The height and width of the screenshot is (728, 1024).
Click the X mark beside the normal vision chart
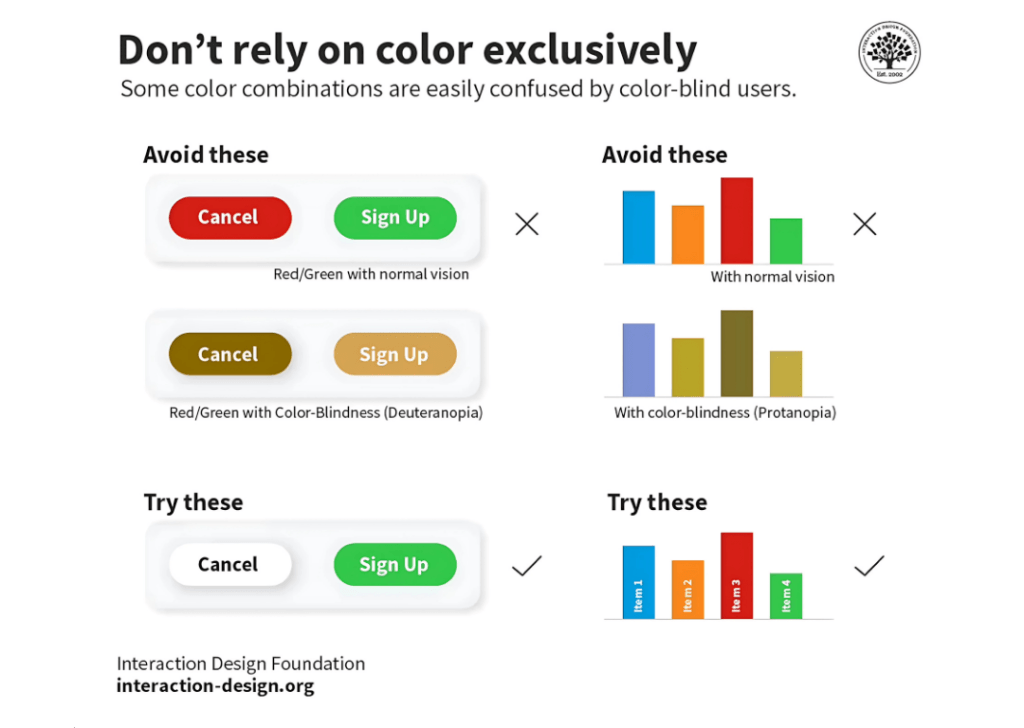[x=865, y=224]
